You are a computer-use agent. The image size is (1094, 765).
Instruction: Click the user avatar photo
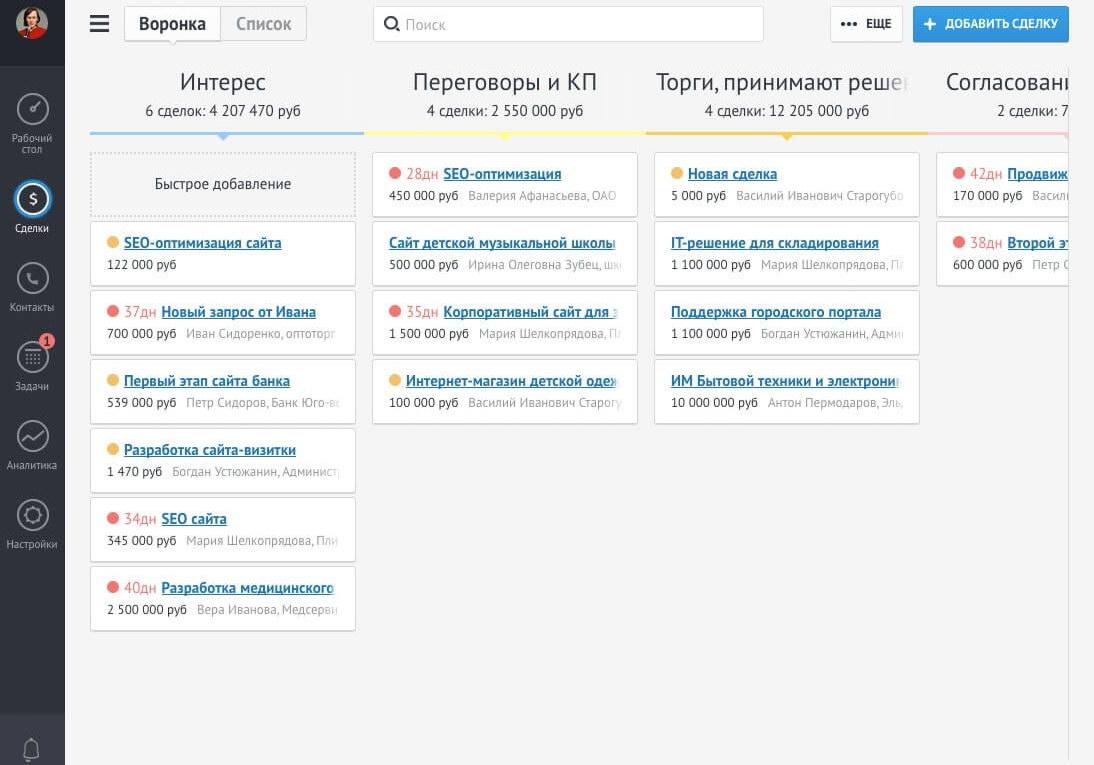pyautogui.click(x=32, y=23)
